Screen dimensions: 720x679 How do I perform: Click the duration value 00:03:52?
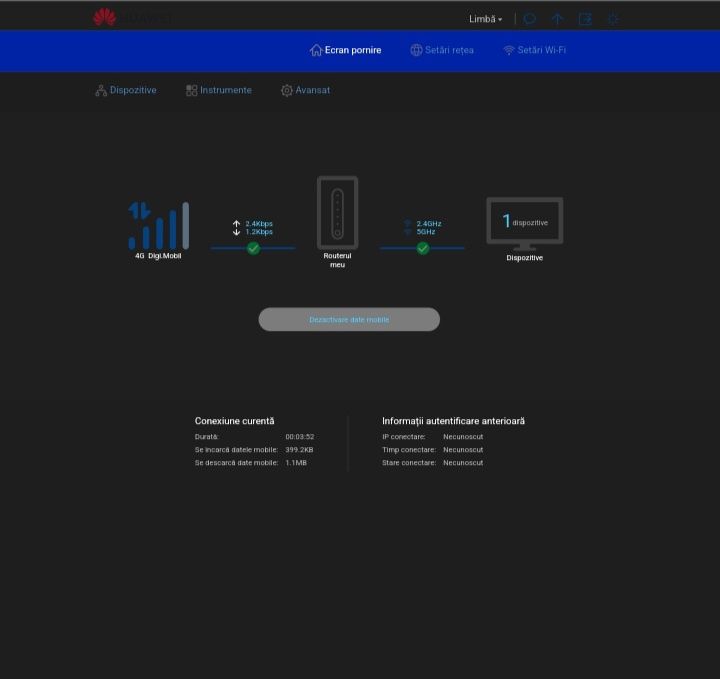click(300, 437)
